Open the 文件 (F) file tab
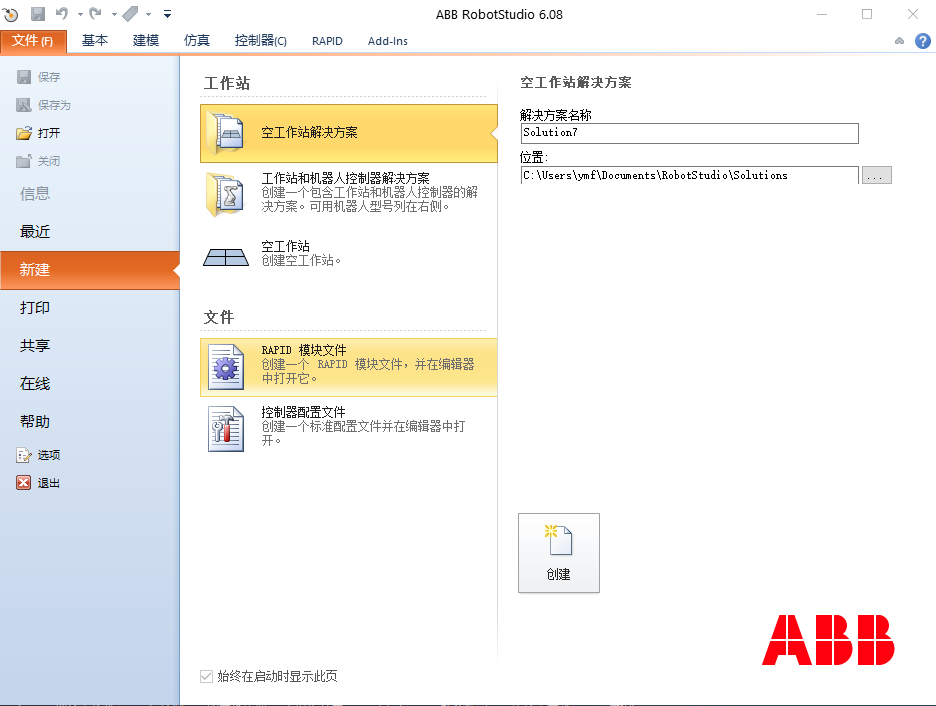Screen dimensions: 936x706 (33, 41)
